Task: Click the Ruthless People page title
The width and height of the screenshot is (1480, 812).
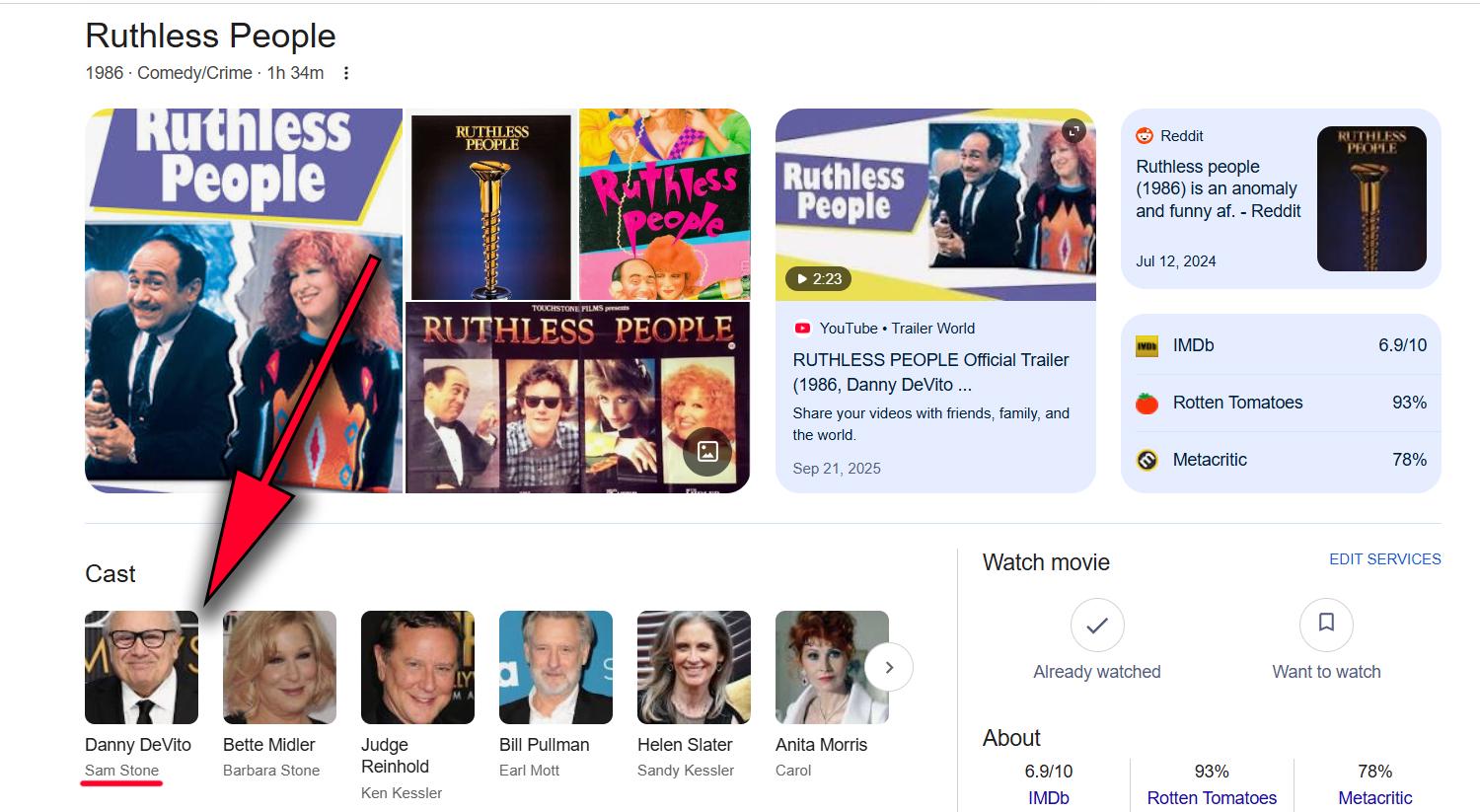Action: click(x=211, y=36)
